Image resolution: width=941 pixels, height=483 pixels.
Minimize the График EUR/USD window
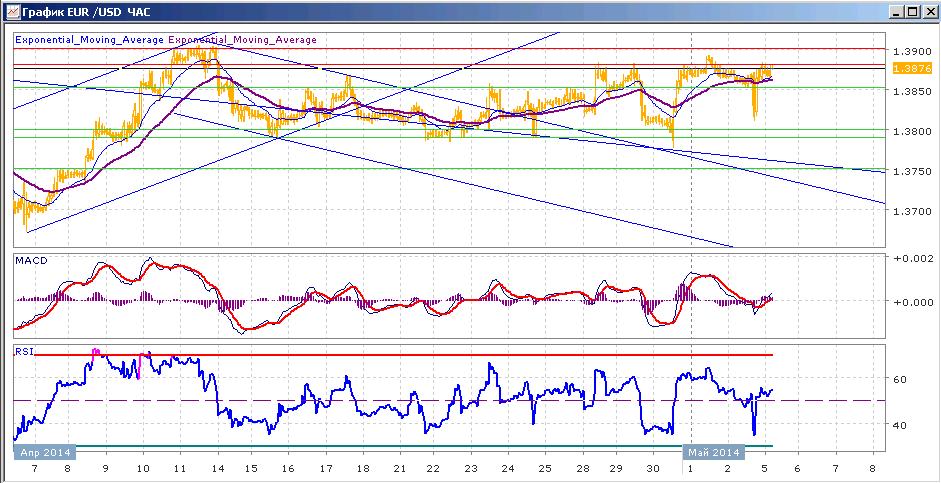click(x=898, y=11)
